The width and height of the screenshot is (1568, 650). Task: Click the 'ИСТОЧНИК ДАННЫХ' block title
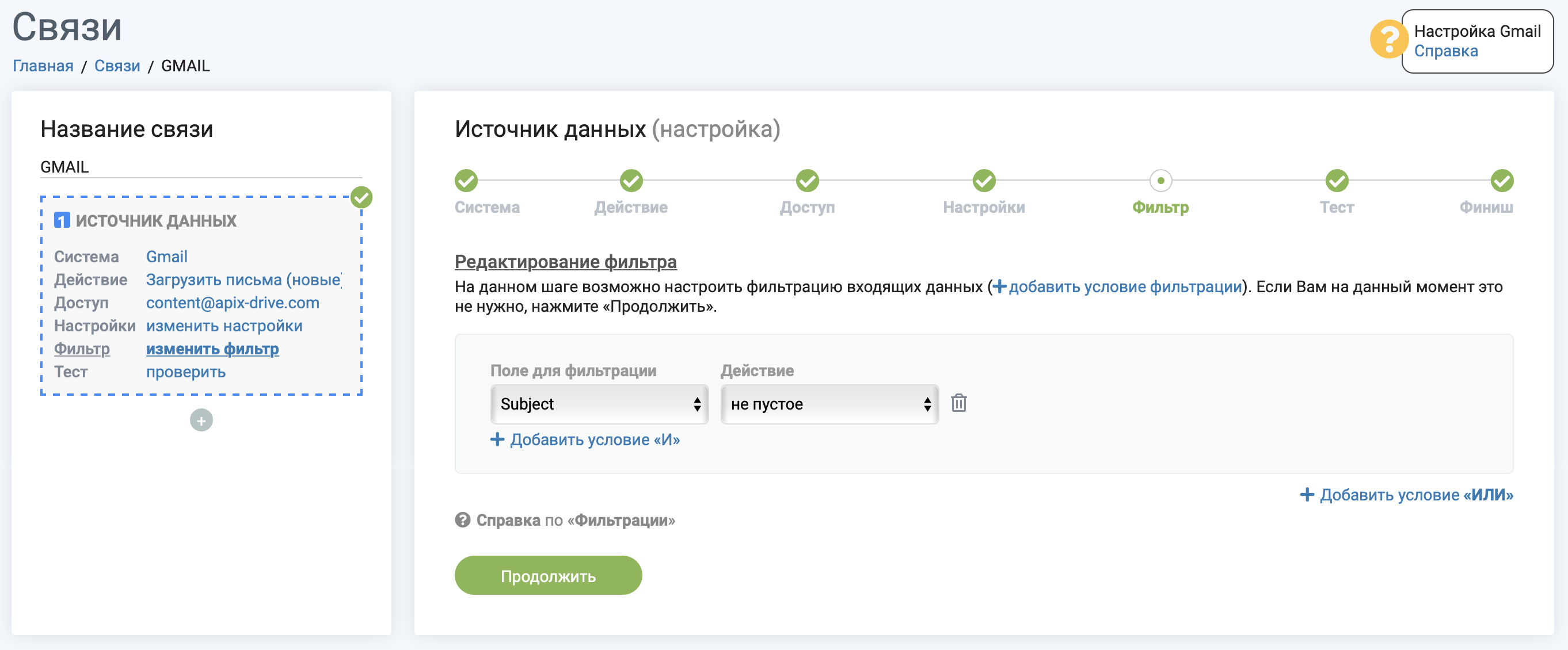pyautogui.click(x=156, y=221)
